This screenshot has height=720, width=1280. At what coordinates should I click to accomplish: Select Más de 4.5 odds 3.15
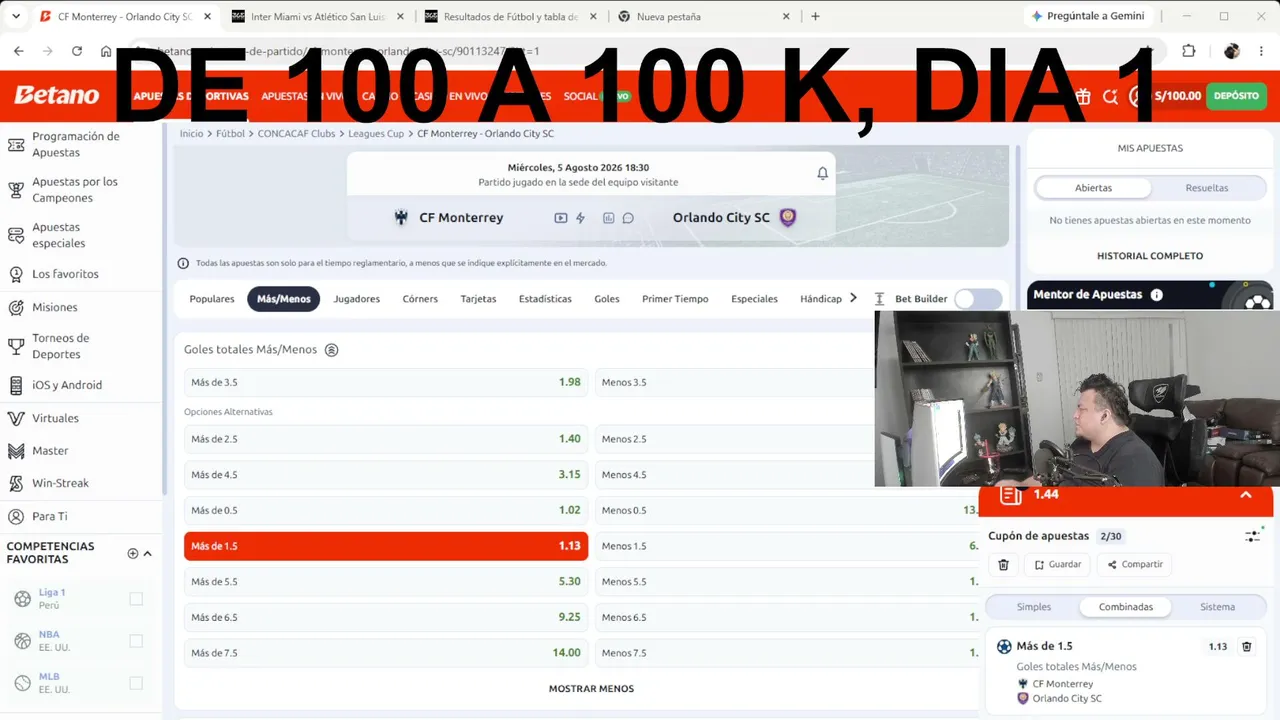(x=386, y=475)
